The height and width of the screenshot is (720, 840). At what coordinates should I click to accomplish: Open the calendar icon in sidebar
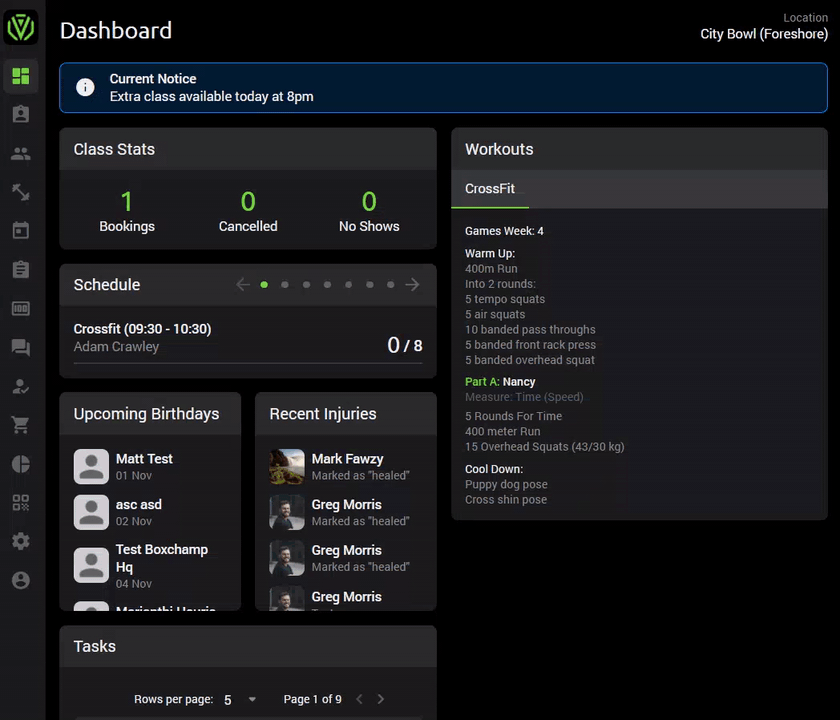[x=20, y=230]
